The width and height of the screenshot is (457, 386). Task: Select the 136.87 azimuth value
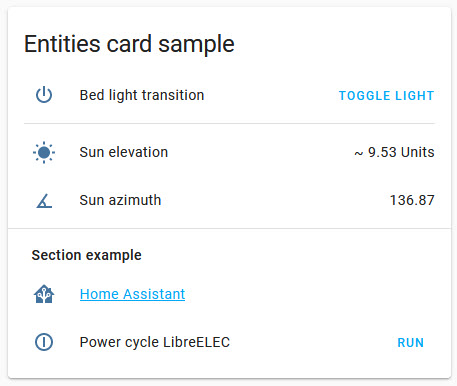(412, 200)
